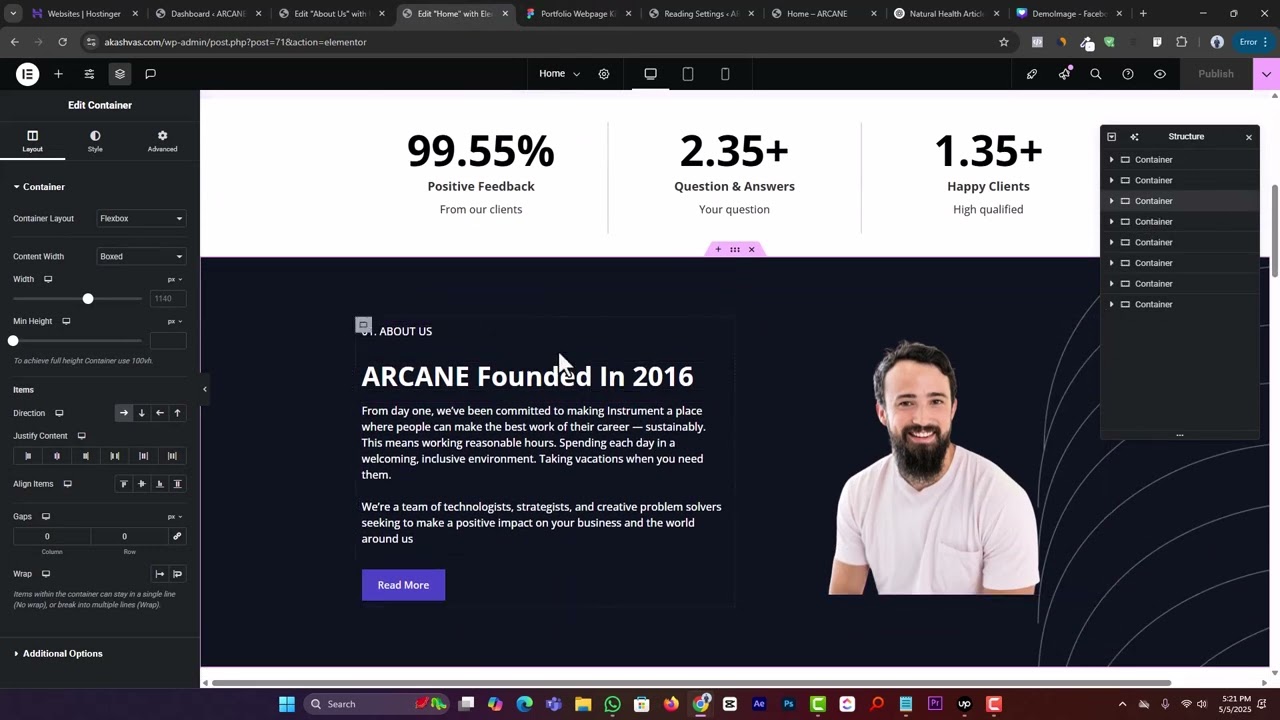Screen dimensions: 1280x720
Task: Open Gaps unit px dropdown
Action: pyautogui.click(x=175, y=517)
